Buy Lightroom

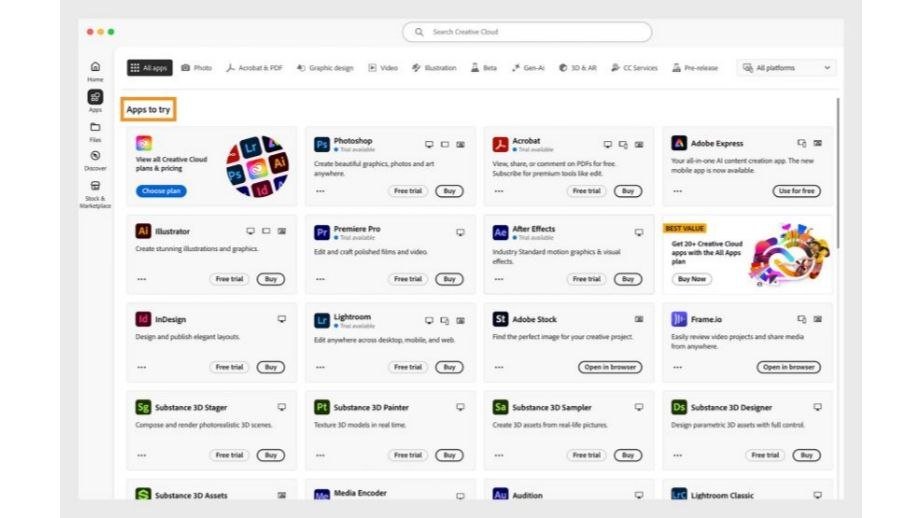[449, 367]
